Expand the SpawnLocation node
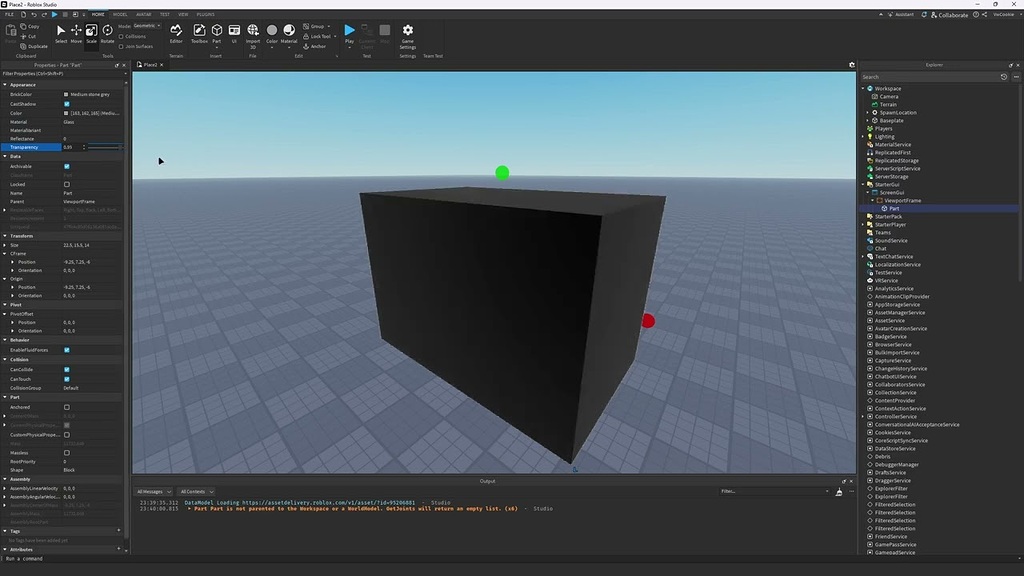Viewport: 1024px width, 576px height. pos(868,112)
